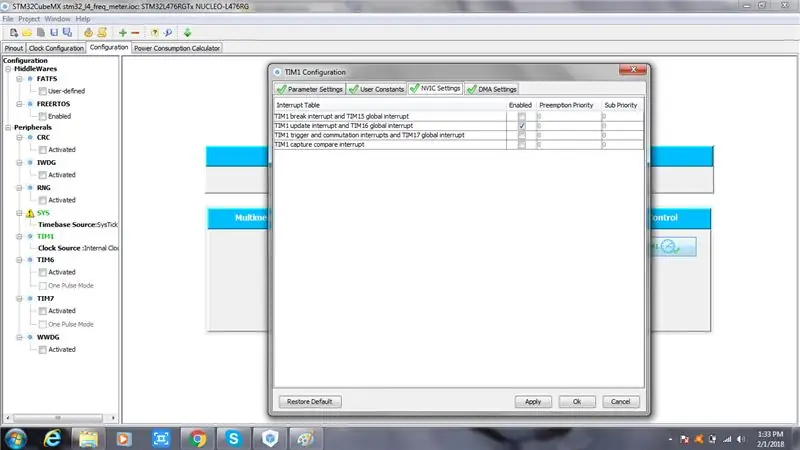
Task: Click the green download arrow icon
Action: [x=187, y=33]
